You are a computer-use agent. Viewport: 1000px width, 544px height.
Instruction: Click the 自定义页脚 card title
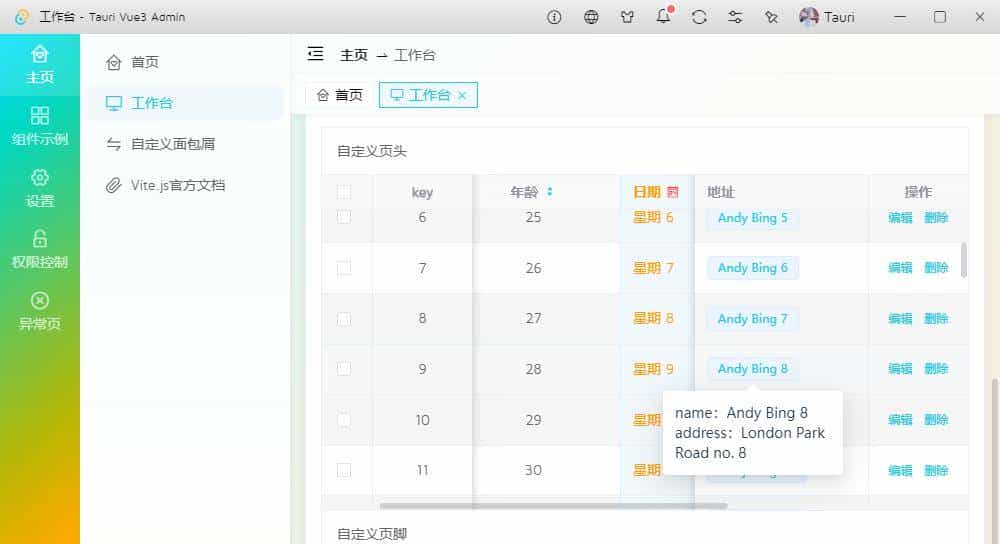(x=372, y=534)
